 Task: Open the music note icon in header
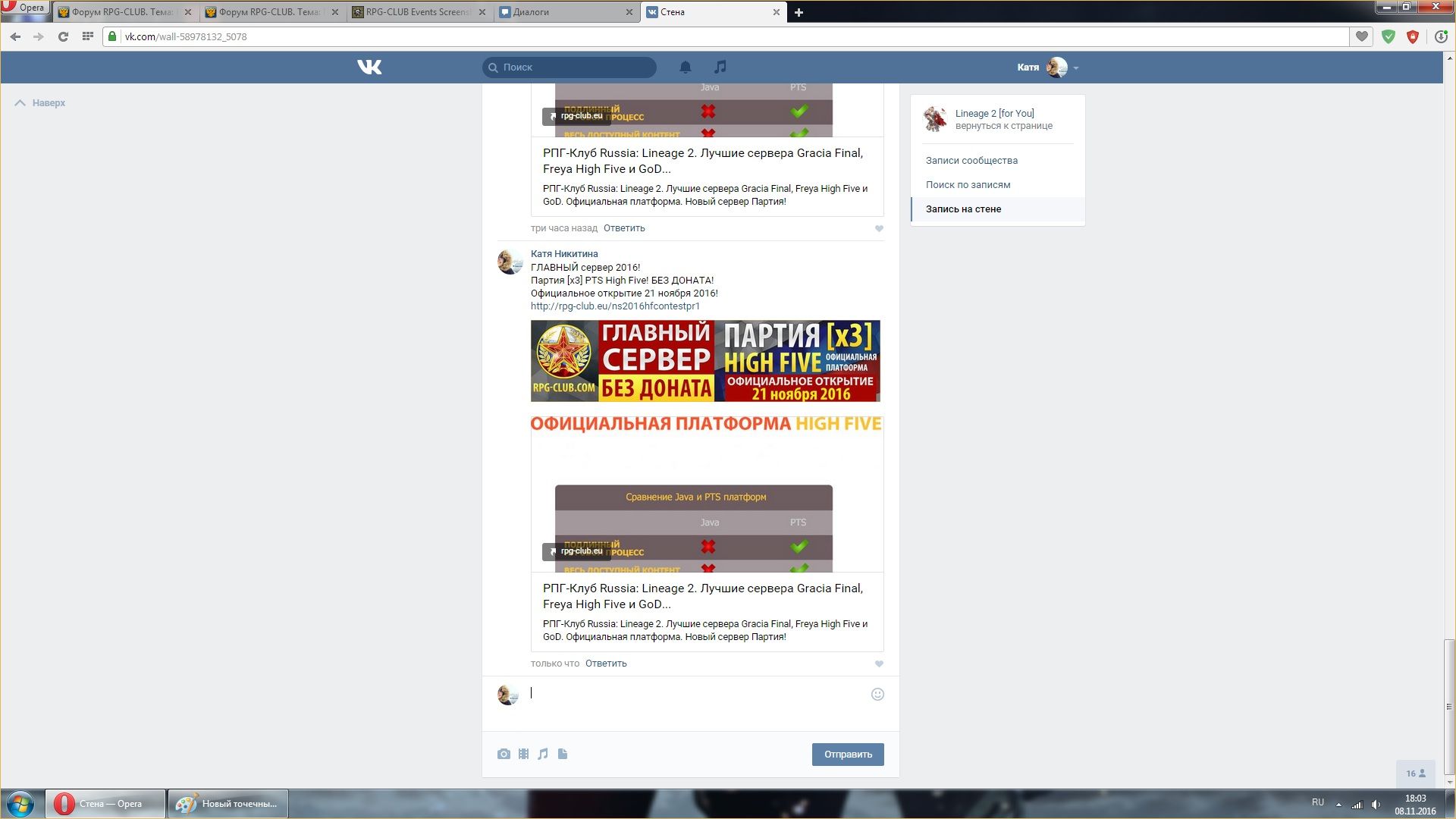[720, 67]
